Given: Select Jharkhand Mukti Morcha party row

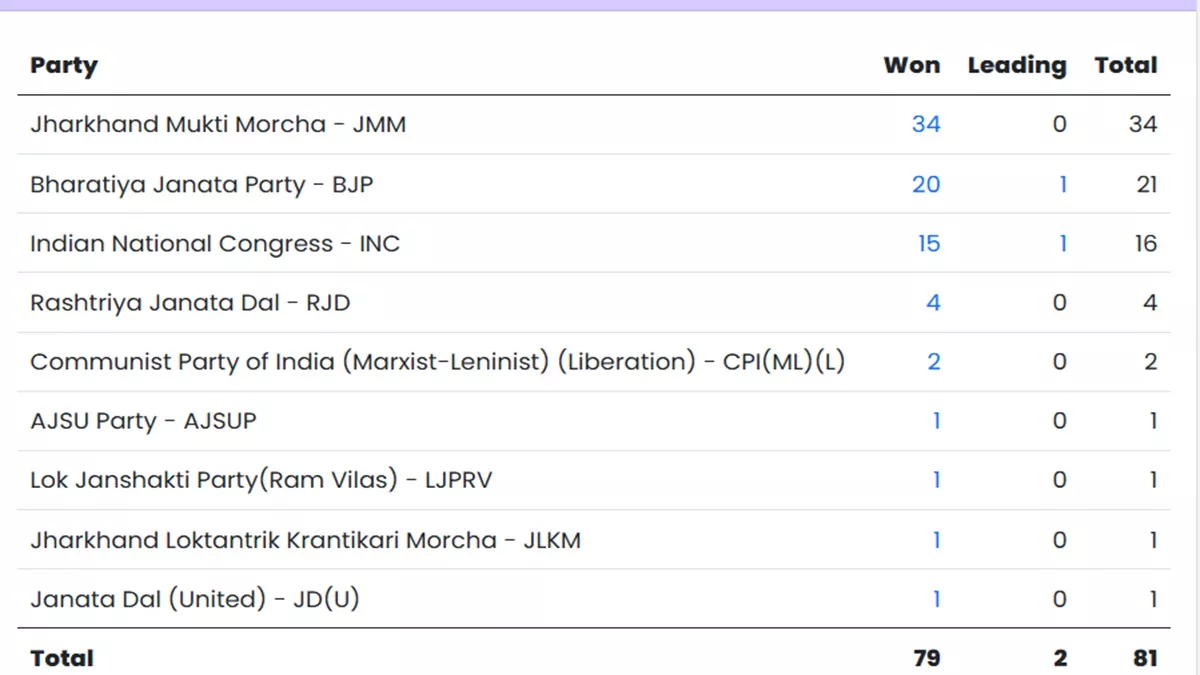Looking at the screenshot, I should tap(218, 124).
